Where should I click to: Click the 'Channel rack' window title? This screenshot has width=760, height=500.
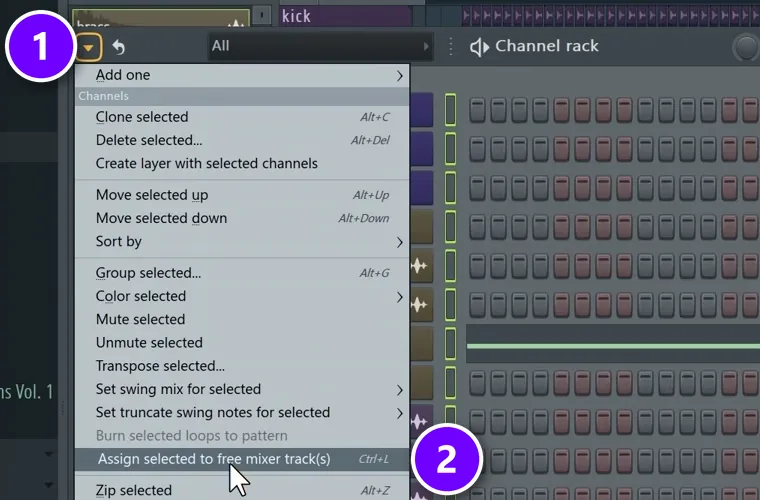tap(547, 46)
